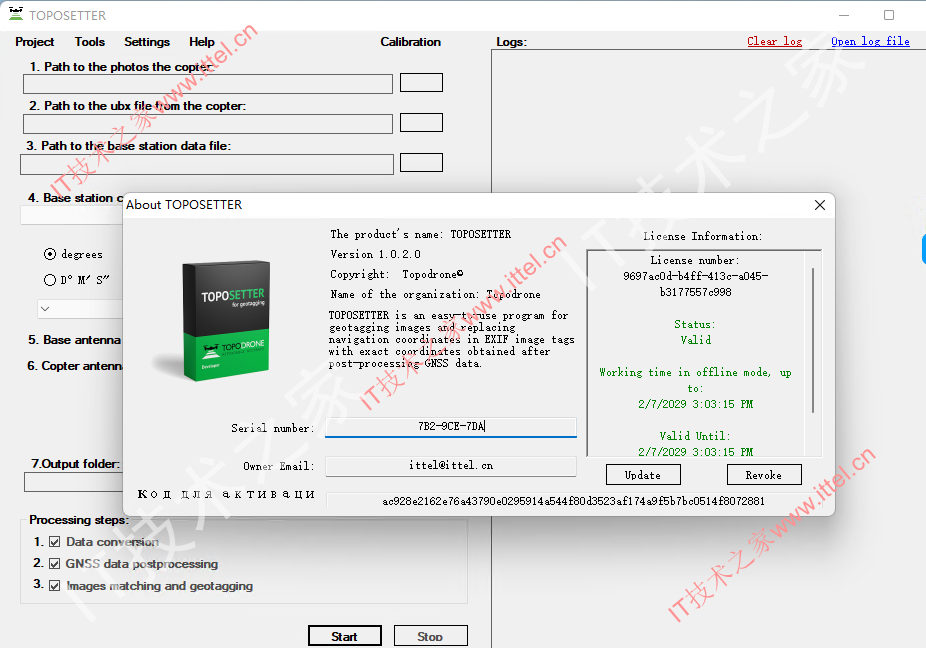Click the Owner Email input field
This screenshot has width=926, height=648.
tap(451, 465)
